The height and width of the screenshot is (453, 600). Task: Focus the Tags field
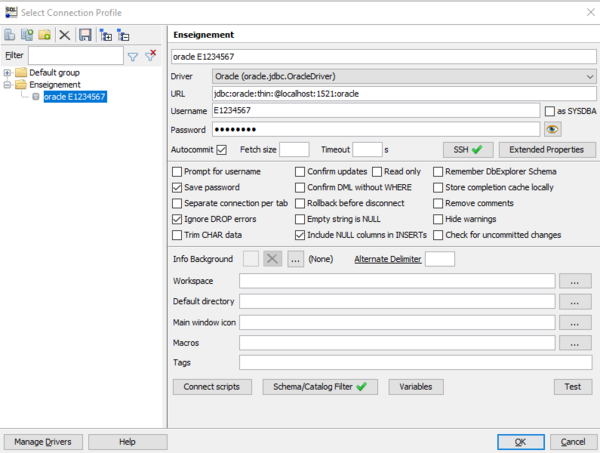click(416, 362)
